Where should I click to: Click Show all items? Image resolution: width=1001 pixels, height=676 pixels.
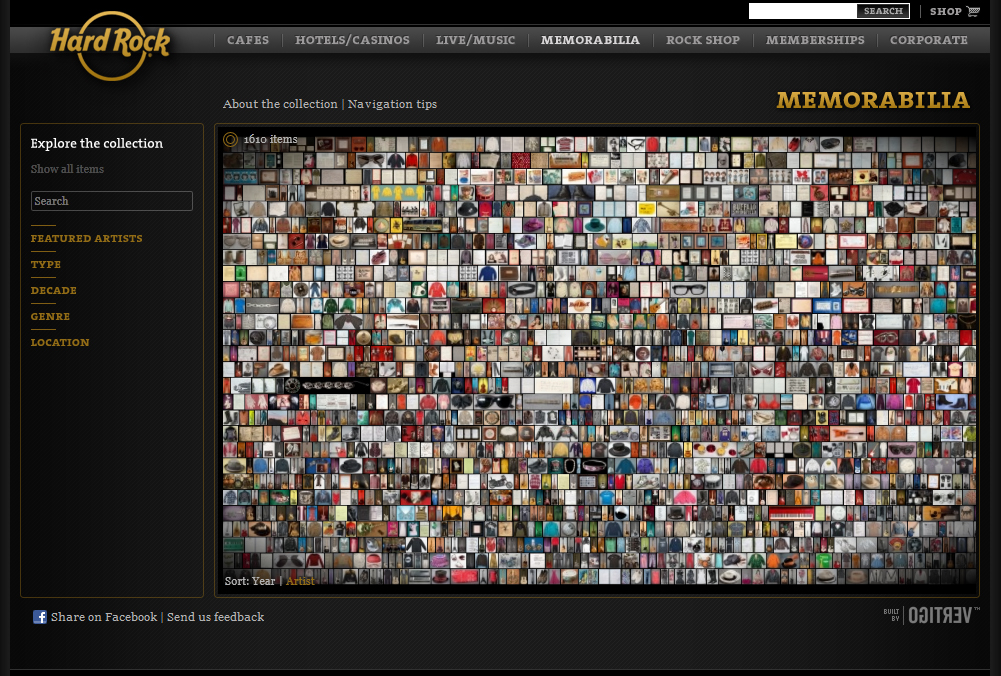66,169
